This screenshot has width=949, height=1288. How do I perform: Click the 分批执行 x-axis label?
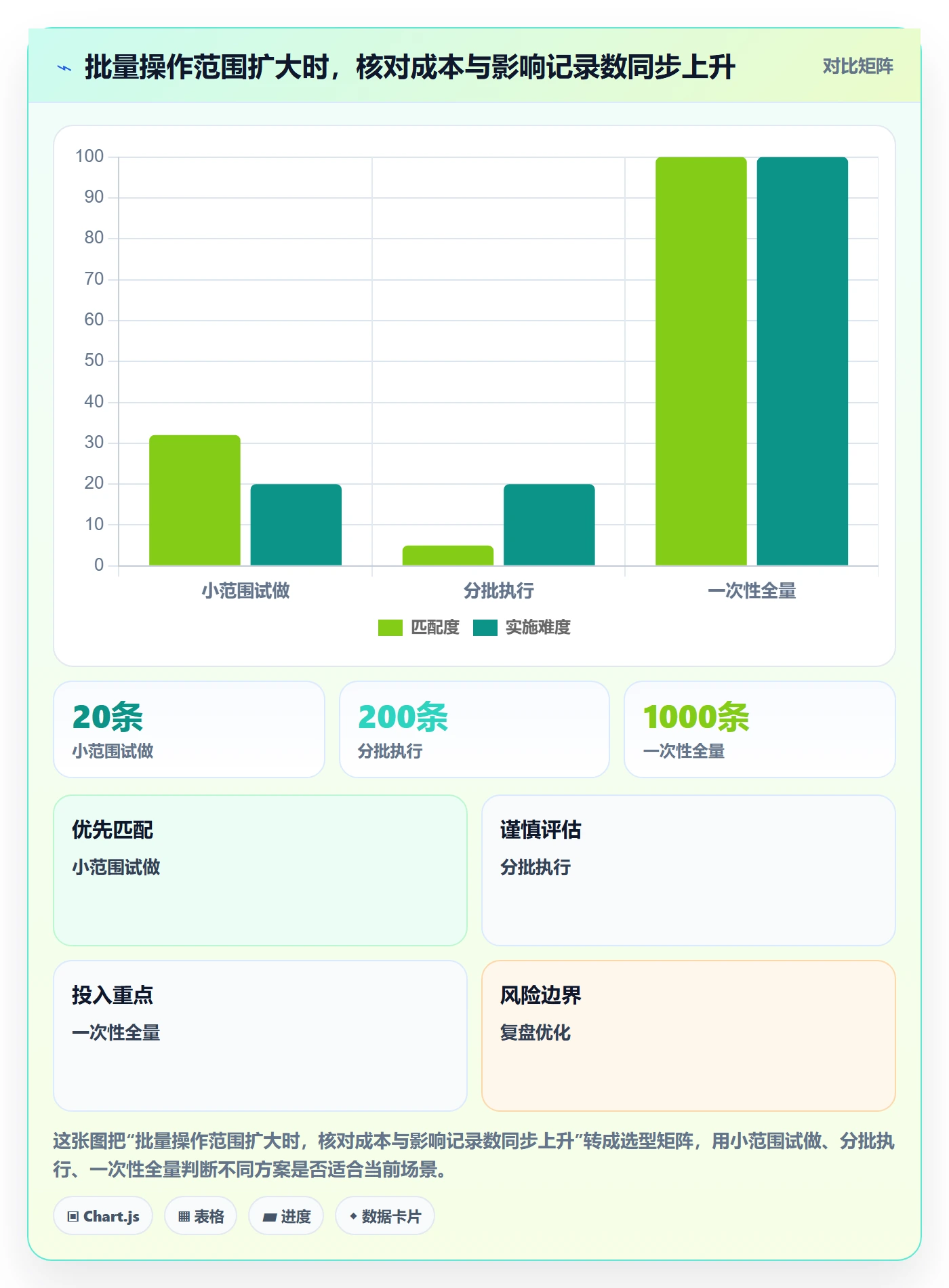coord(498,591)
